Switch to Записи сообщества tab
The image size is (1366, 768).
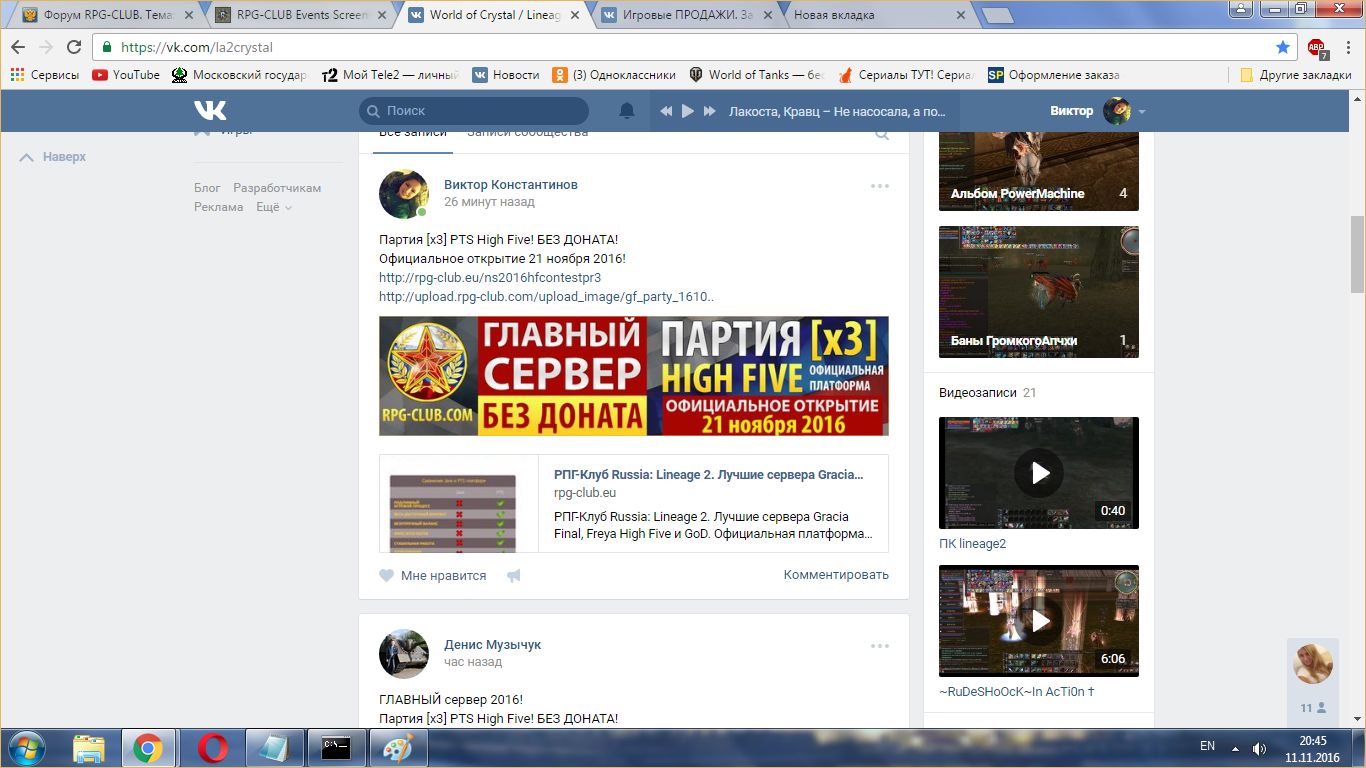click(x=527, y=133)
